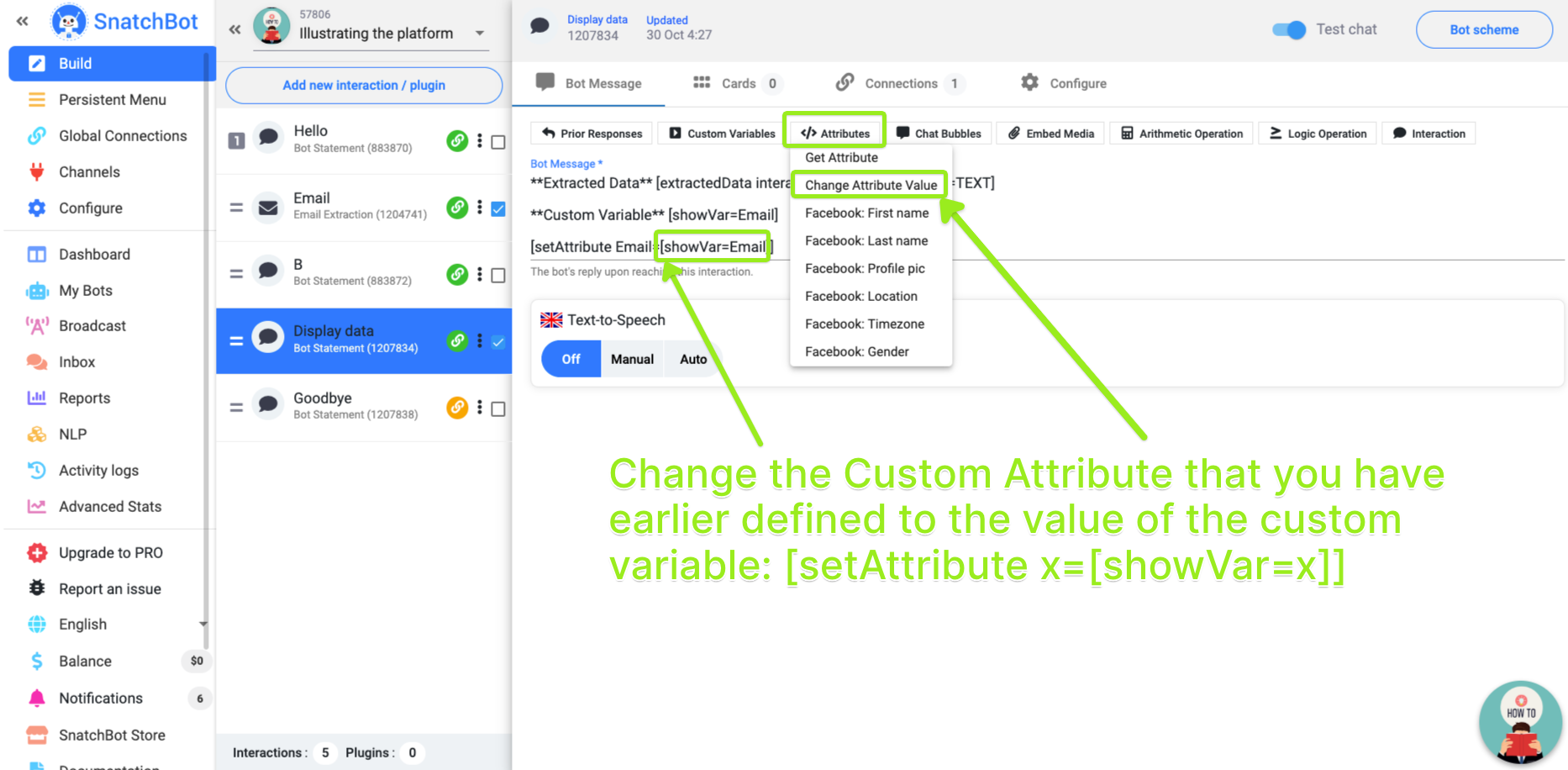
Task: Open the bot selector dropdown arrow
Action: [x=480, y=34]
